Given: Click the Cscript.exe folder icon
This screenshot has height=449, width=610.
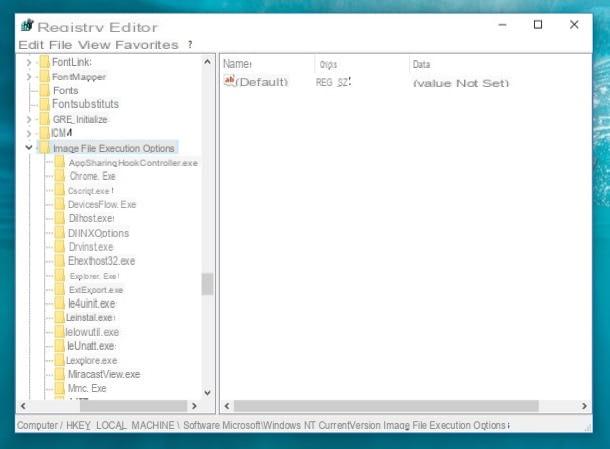Looking at the screenshot, I should pyautogui.click(x=60, y=191).
